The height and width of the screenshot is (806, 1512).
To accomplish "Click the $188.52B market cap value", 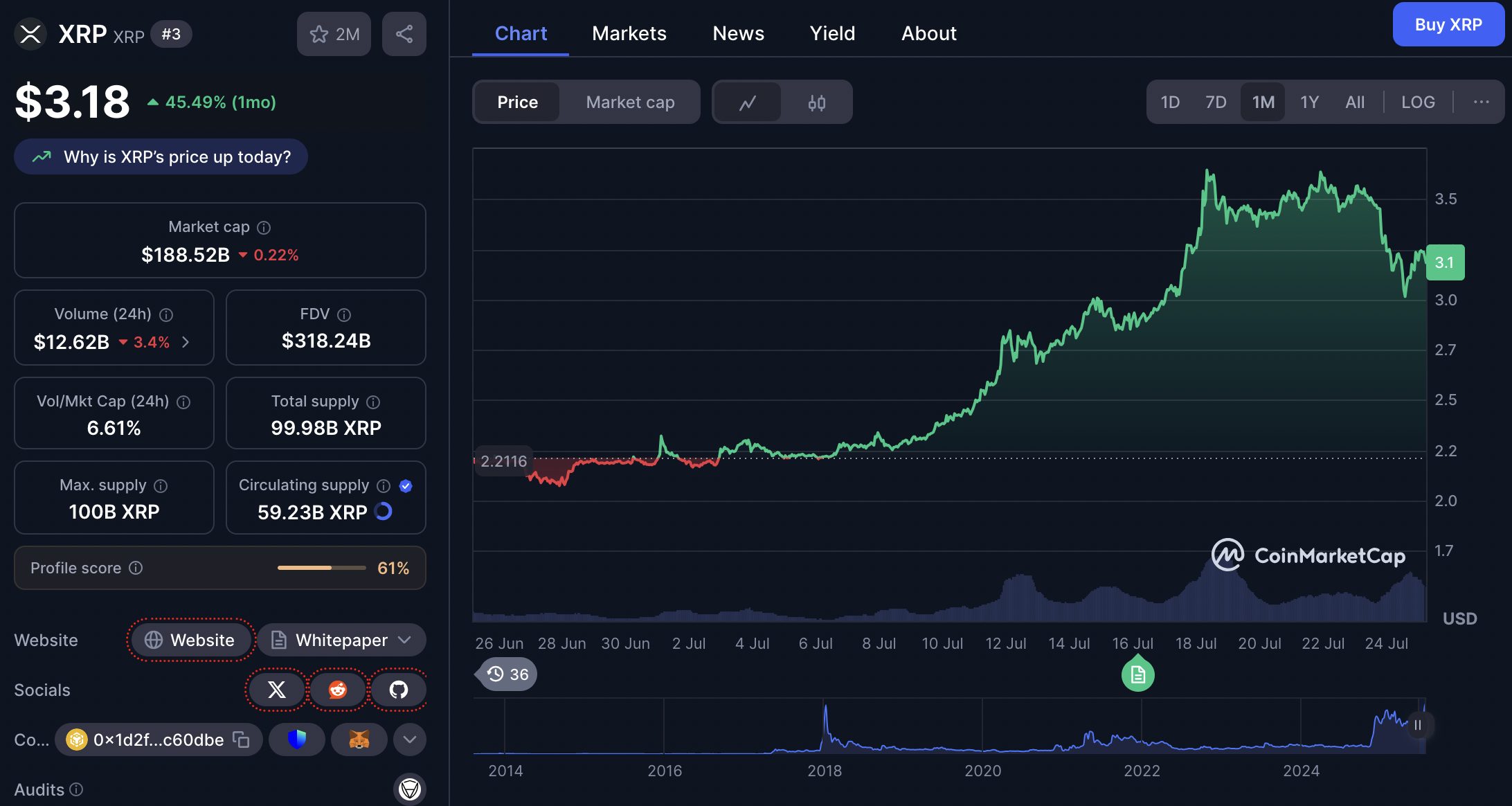I will click(185, 255).
